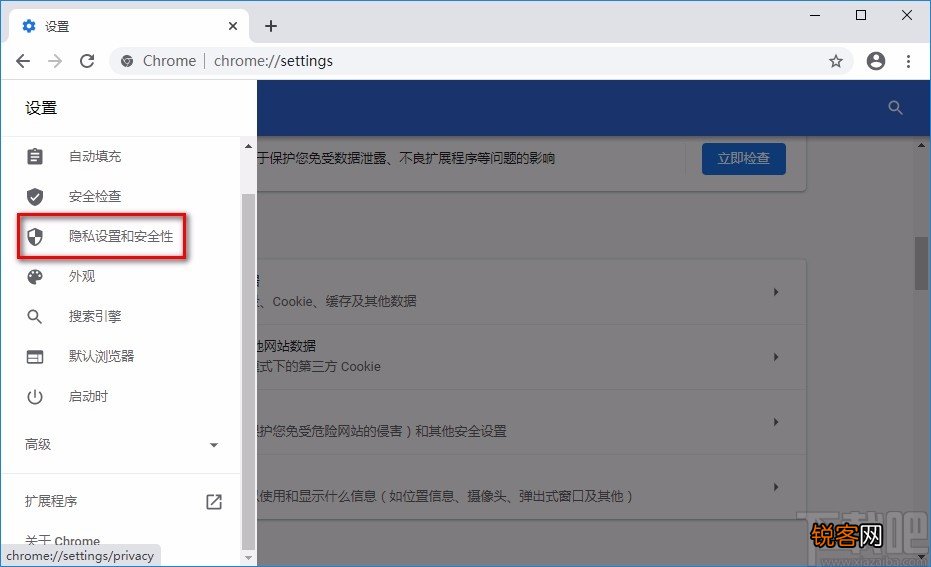Click the Chrome site info icon in address bar

pos(127,61)
